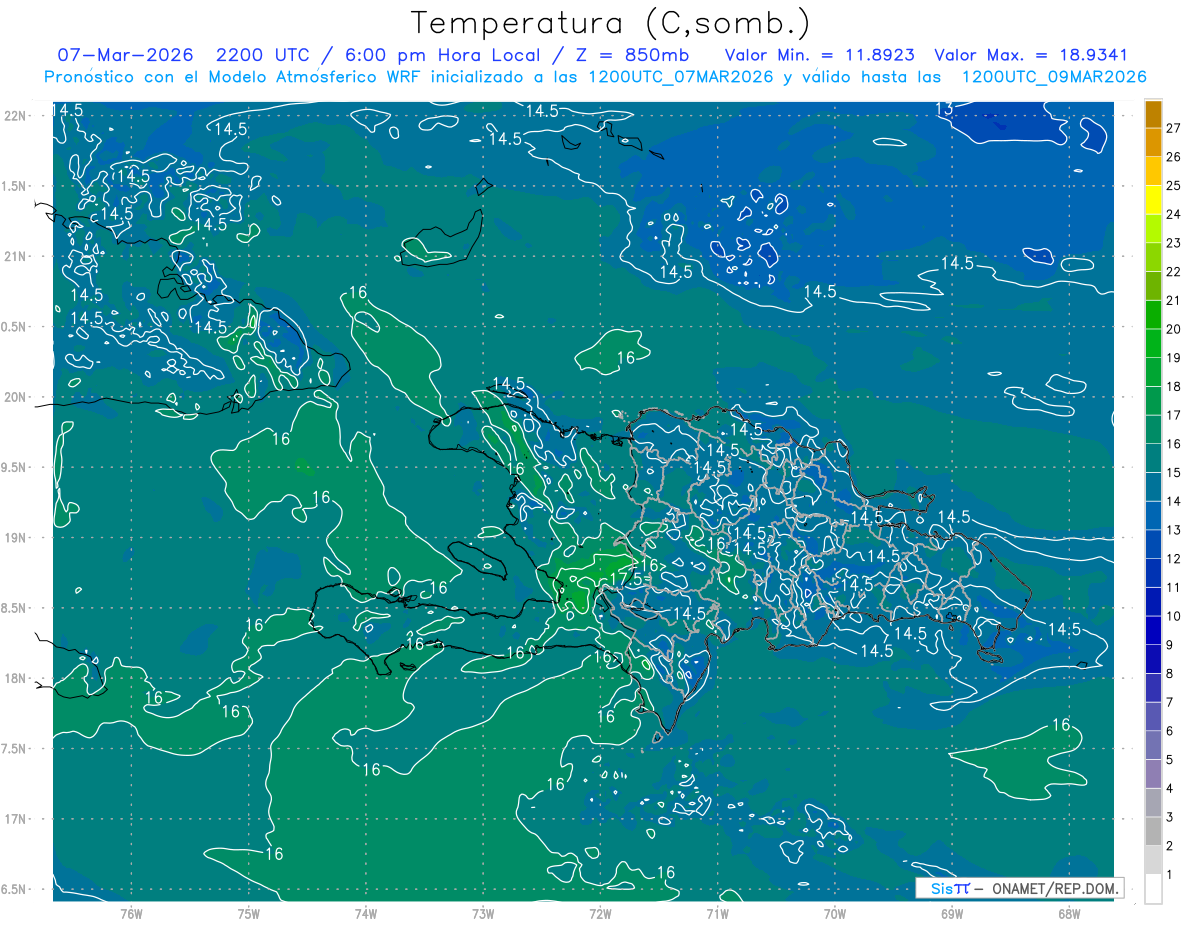Click the 21N latitude axis label
The width and height of the screenshot is (1200, 927).
16,256
